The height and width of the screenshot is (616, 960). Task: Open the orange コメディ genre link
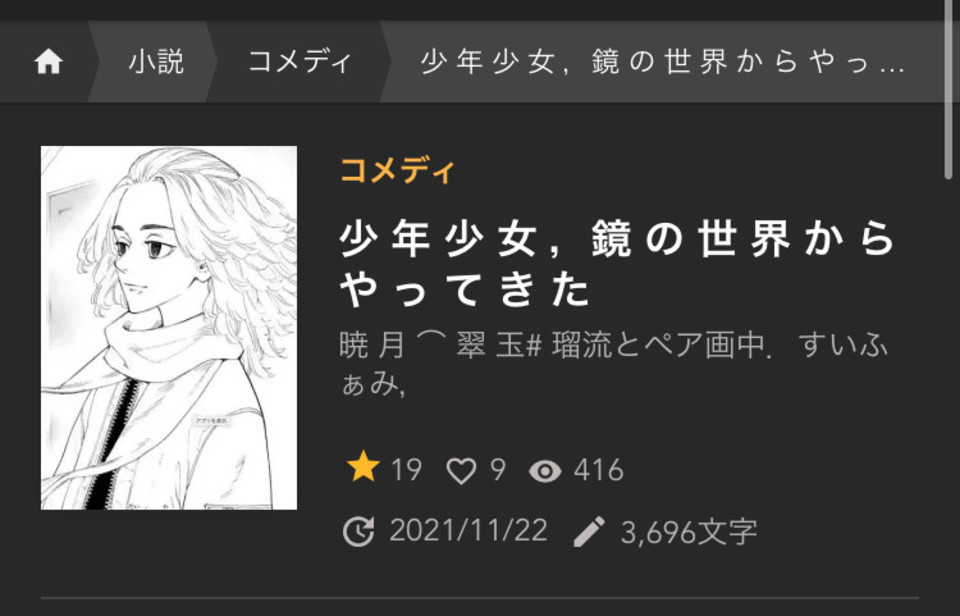tap(397, 170)
